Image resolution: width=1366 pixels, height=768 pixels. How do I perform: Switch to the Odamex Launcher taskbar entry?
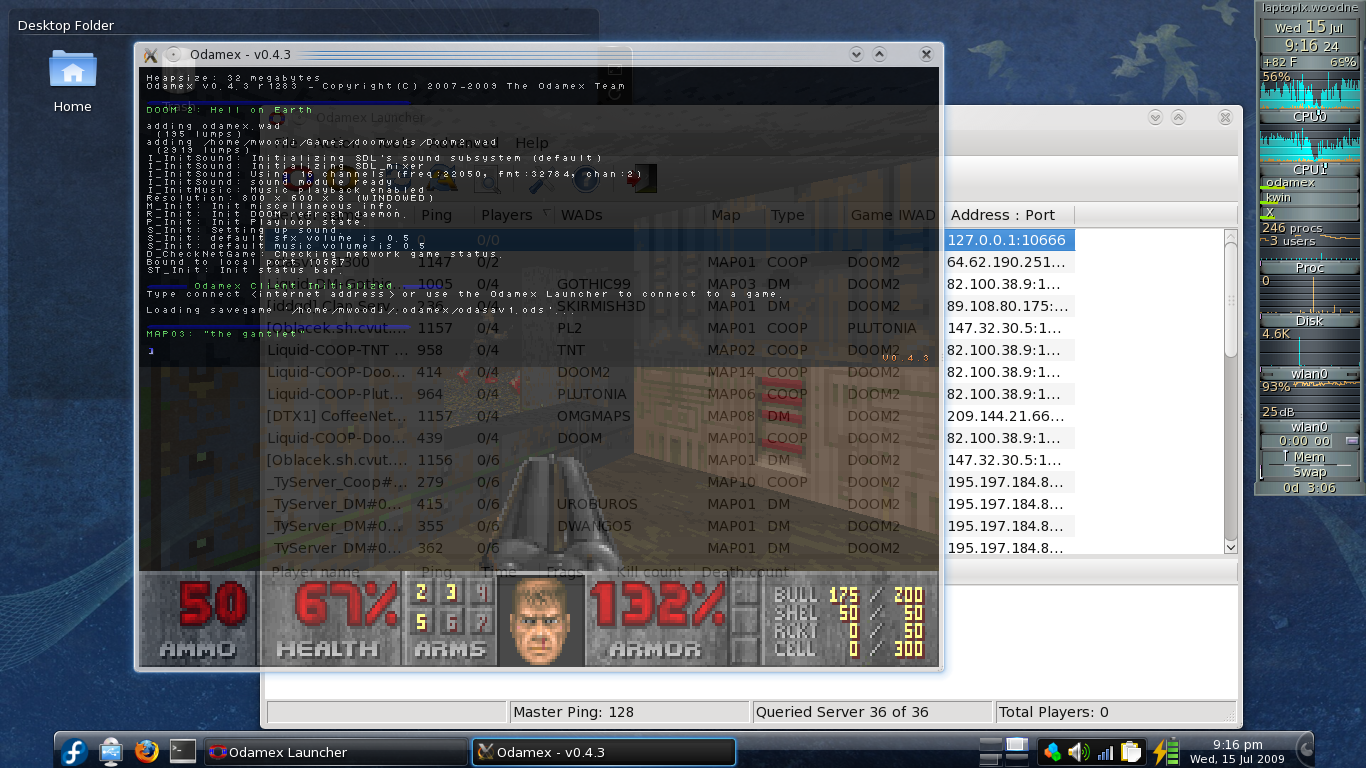[335, 752]
